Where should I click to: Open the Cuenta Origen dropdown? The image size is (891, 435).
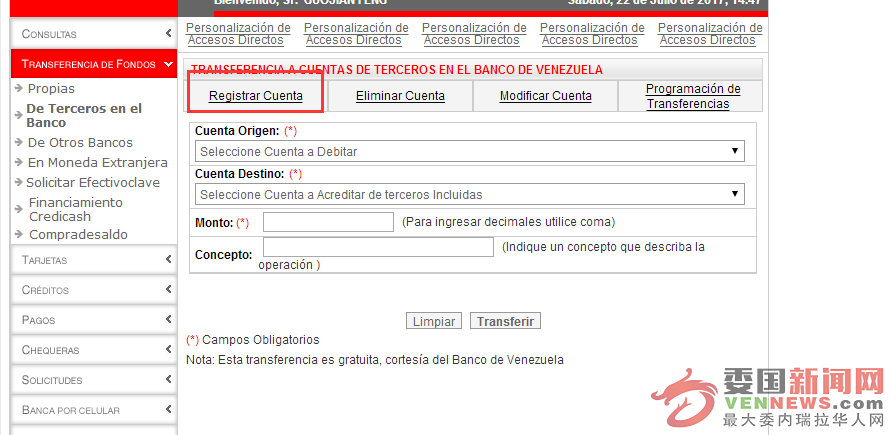pyautogui.click(x=469, y=152)
